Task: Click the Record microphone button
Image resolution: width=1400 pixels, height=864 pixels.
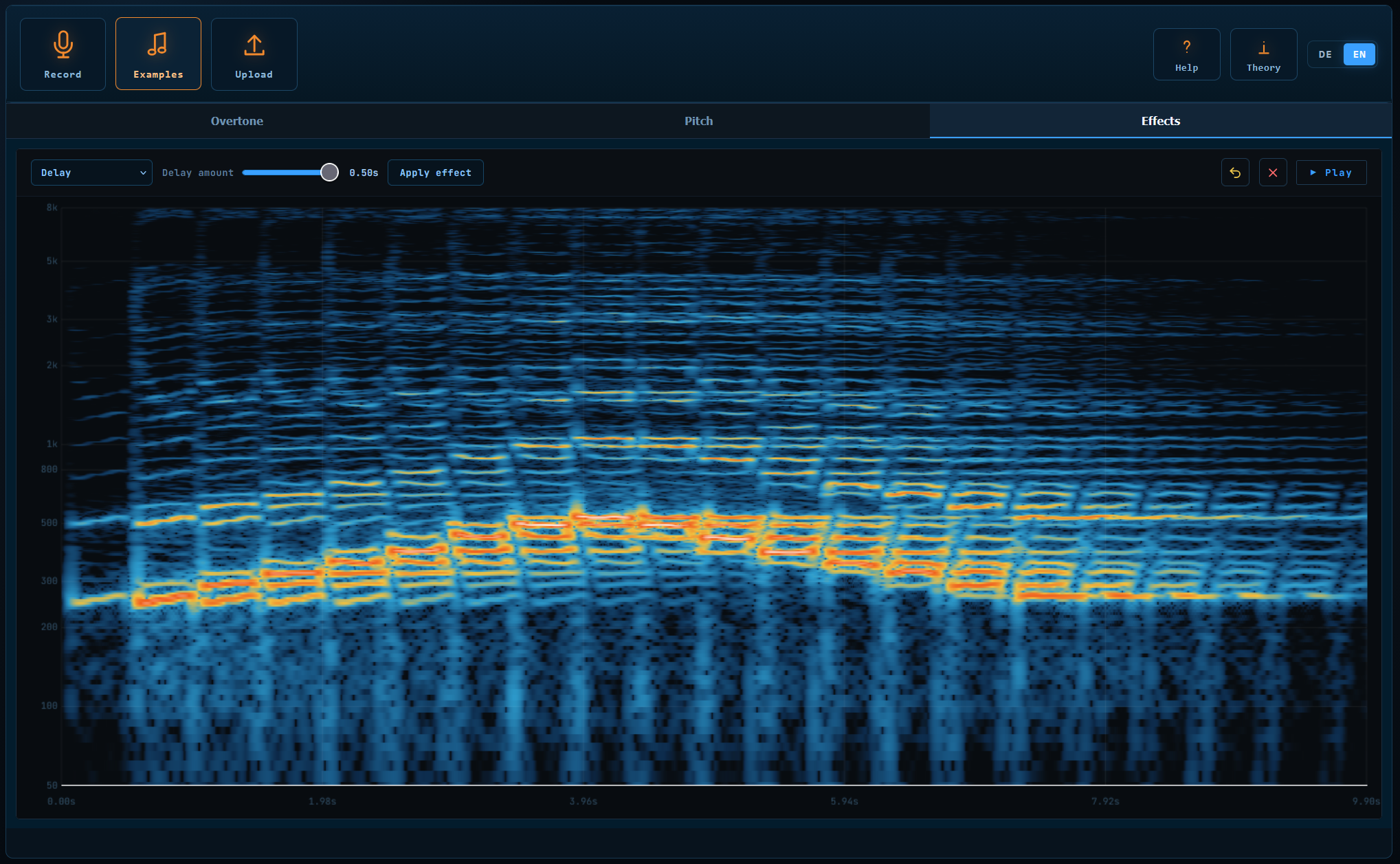Action: 63,54
